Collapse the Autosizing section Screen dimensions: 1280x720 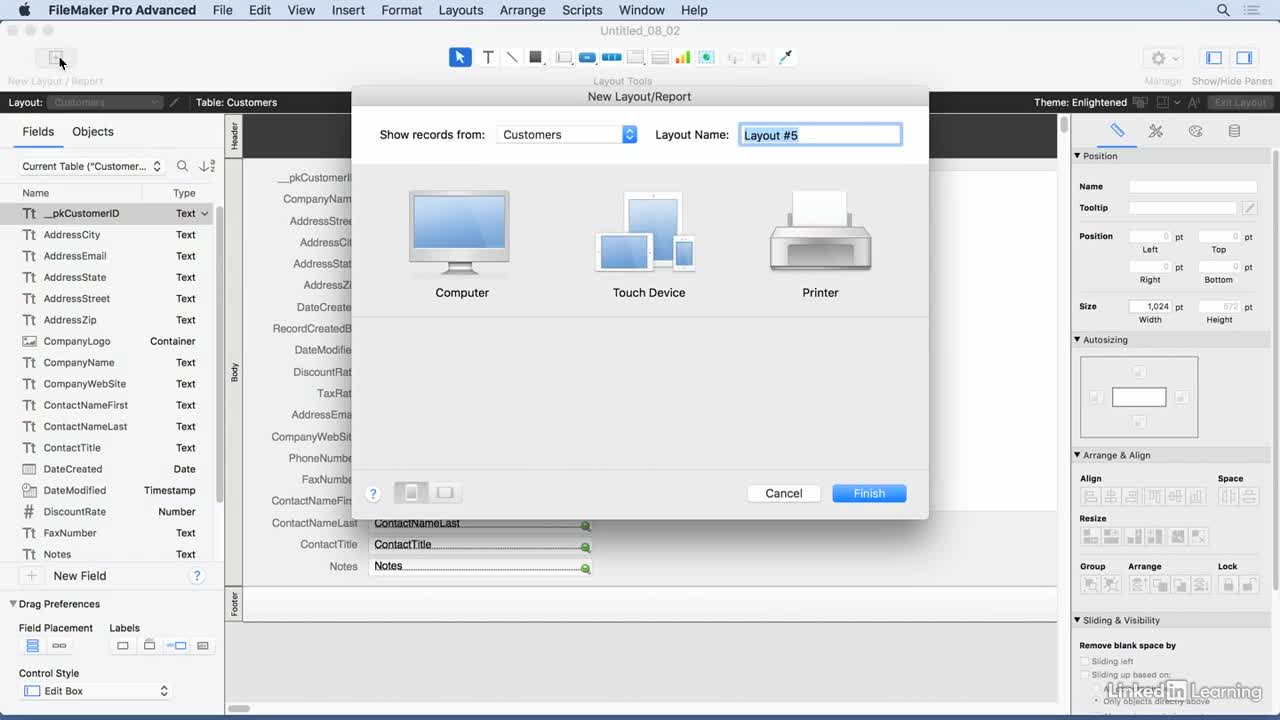(x=1077, y=340)
